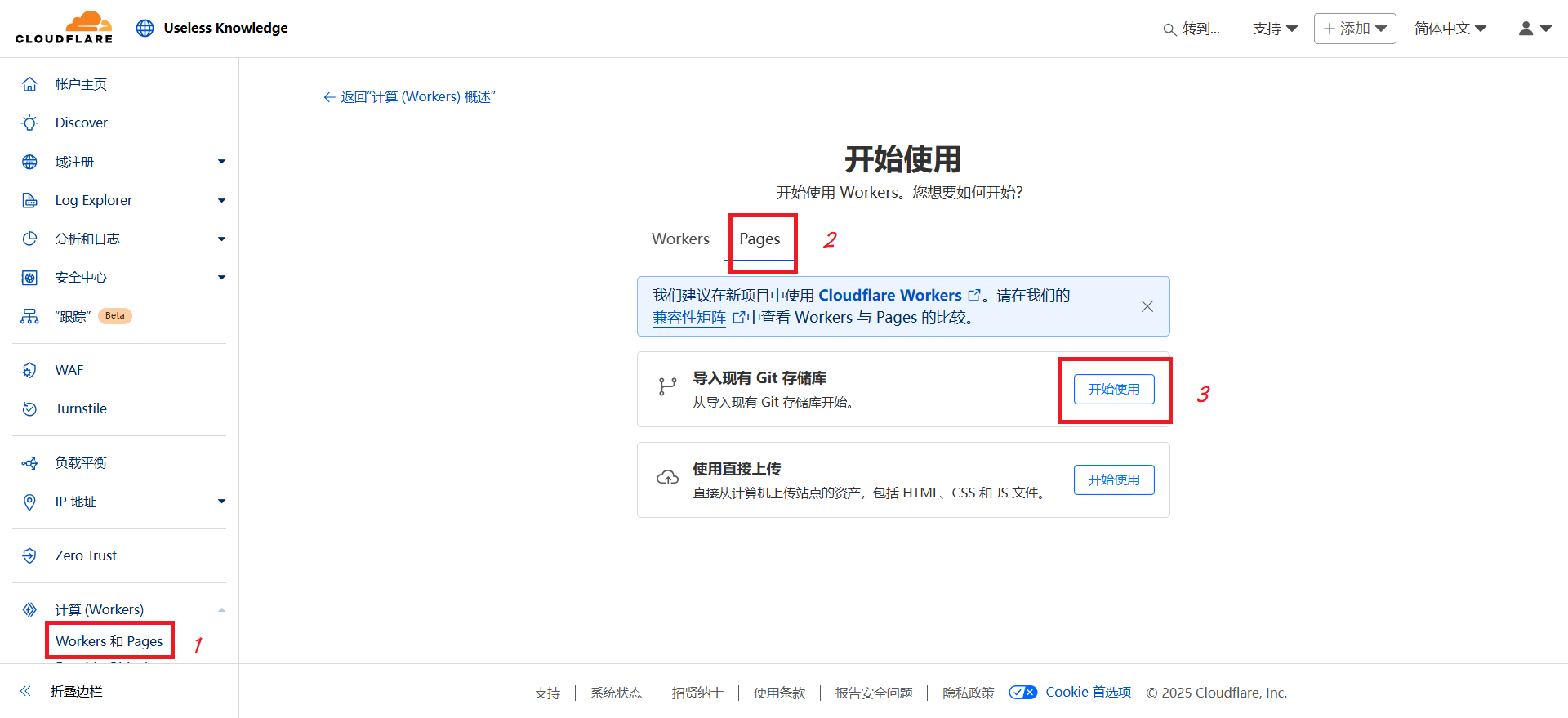Collapse the sidebar with double-chevron
Screen dimensions: 1568x718
pos(25,691)
